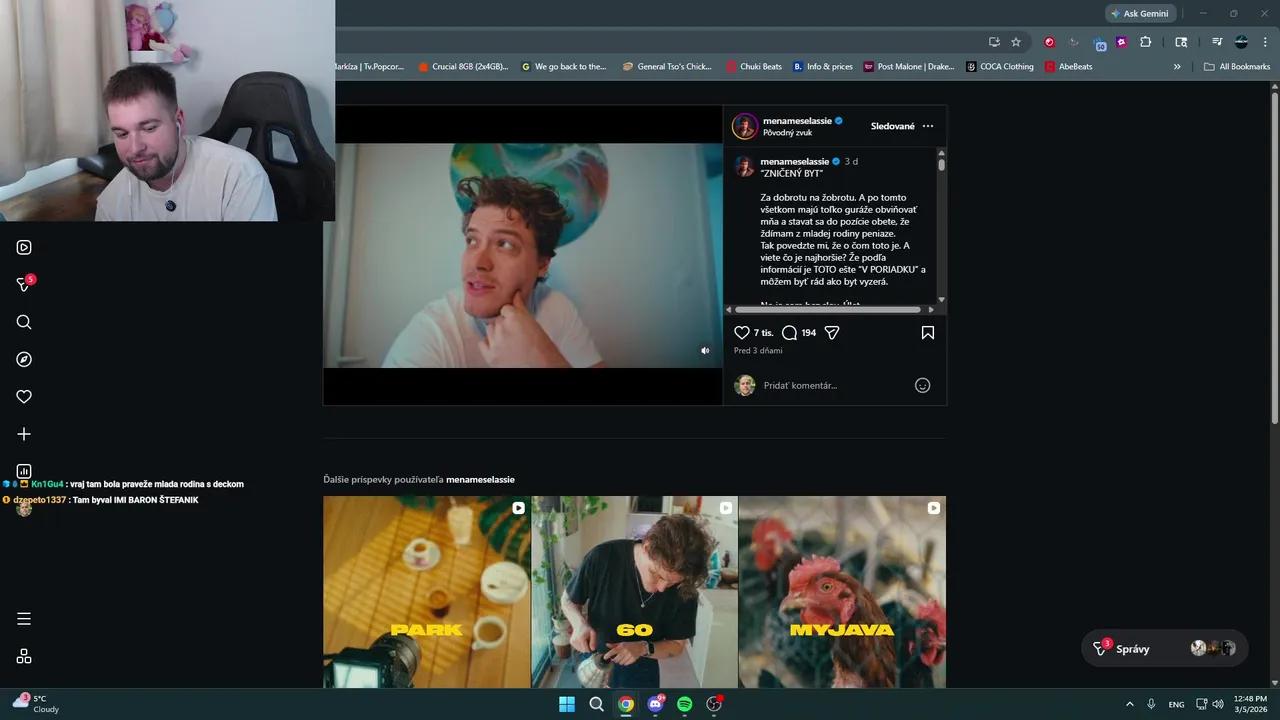Screen dimensions: 1280x720
Task: Open Reels in the Instagram sidebar
Action: click(24, 247)
